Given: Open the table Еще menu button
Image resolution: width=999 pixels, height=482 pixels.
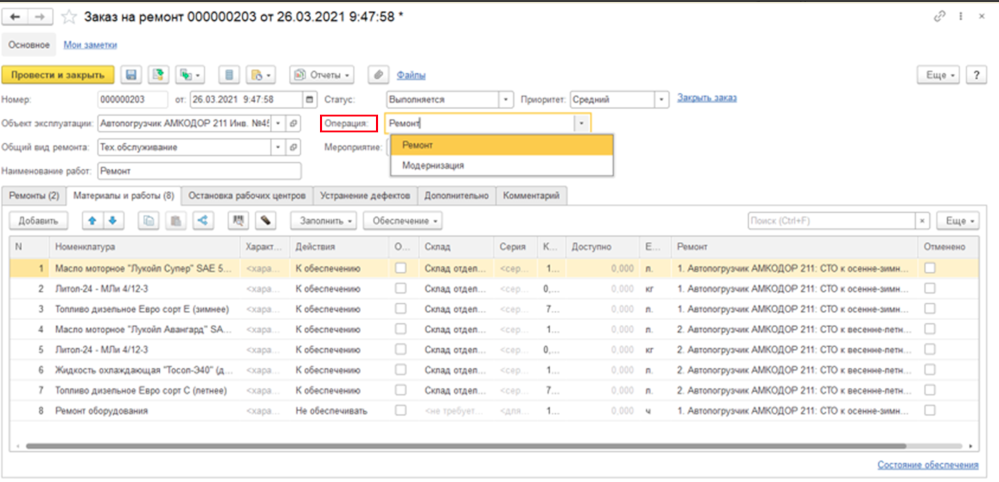Looking at the screenshot, I should [958, 220].
